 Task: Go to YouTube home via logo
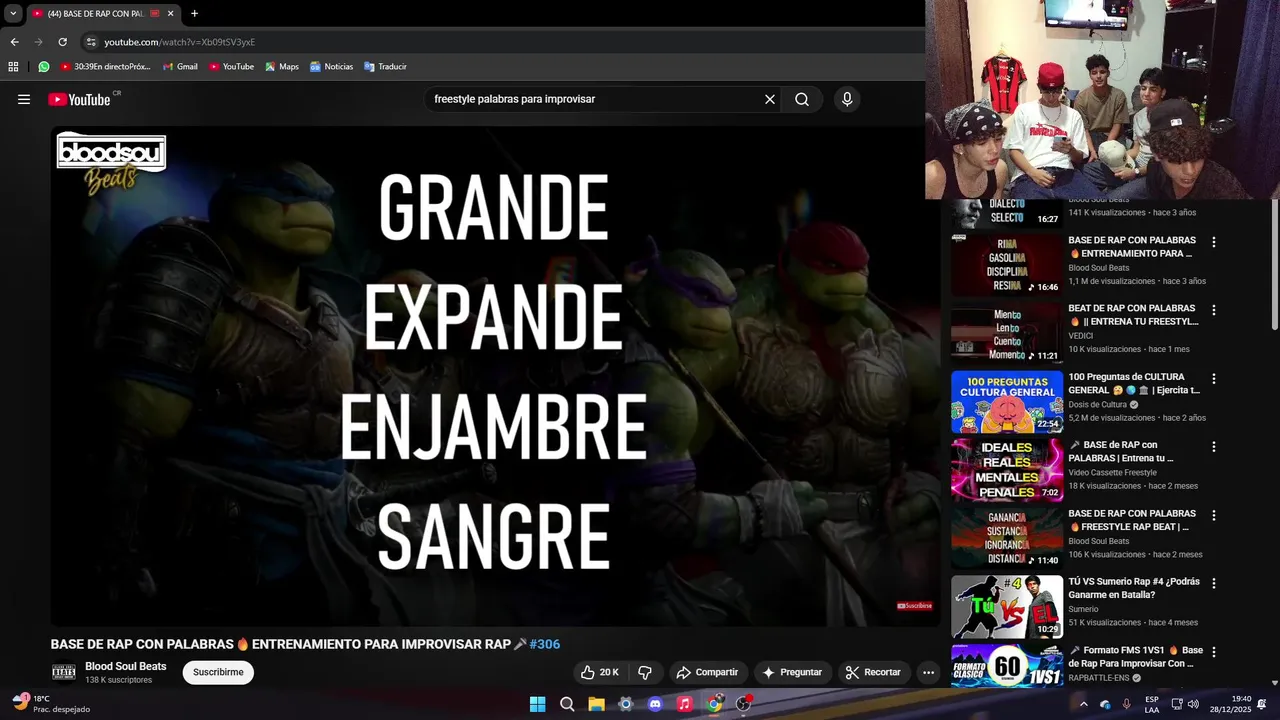coord(79,99)
